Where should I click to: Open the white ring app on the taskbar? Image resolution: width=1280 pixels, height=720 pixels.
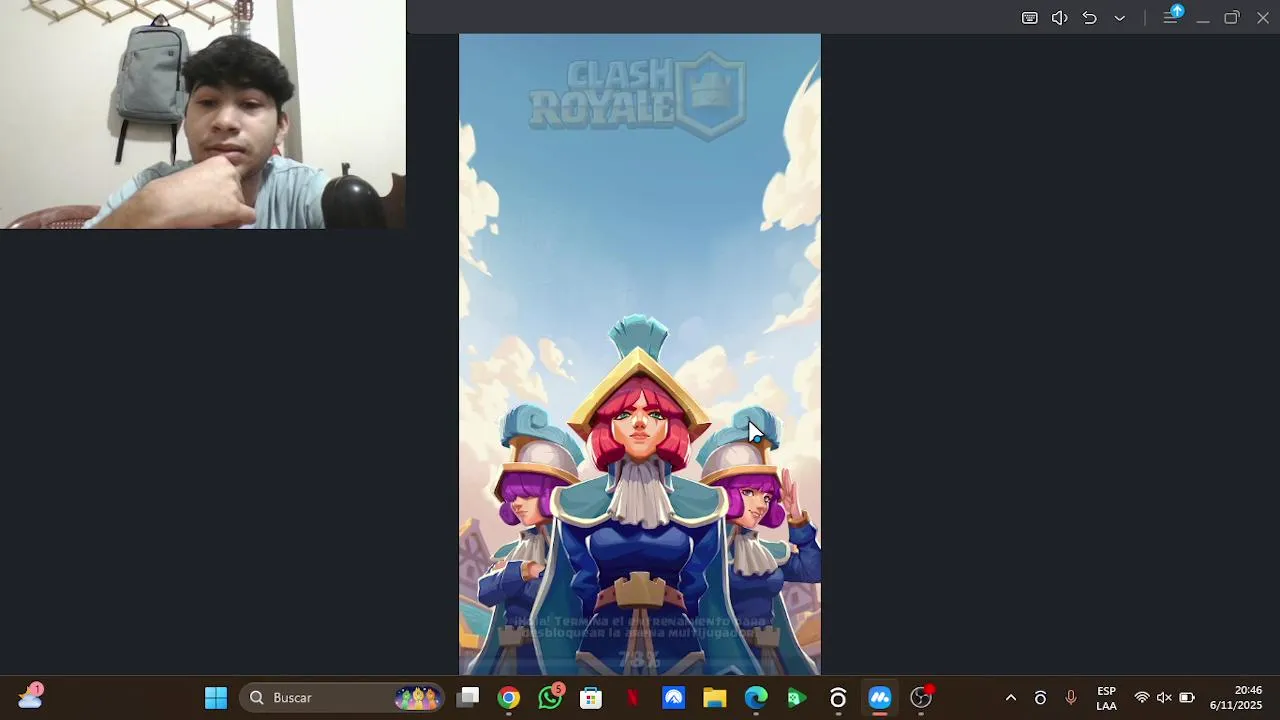[x=838, y=697]
